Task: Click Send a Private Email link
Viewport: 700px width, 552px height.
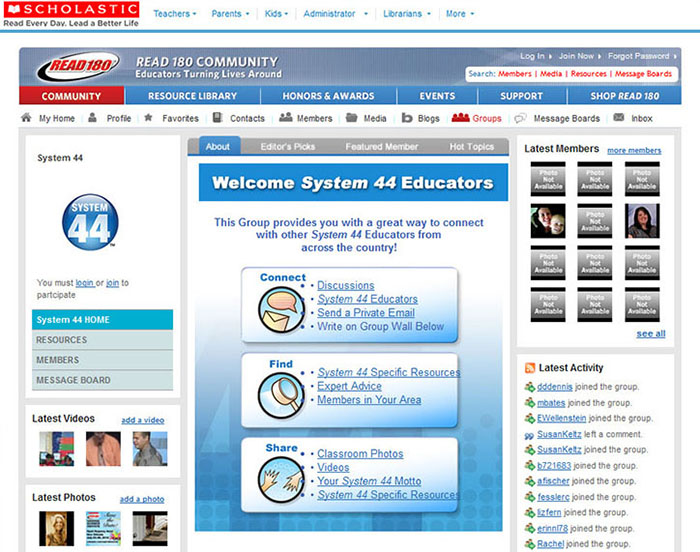Action: tap(366, 313)
